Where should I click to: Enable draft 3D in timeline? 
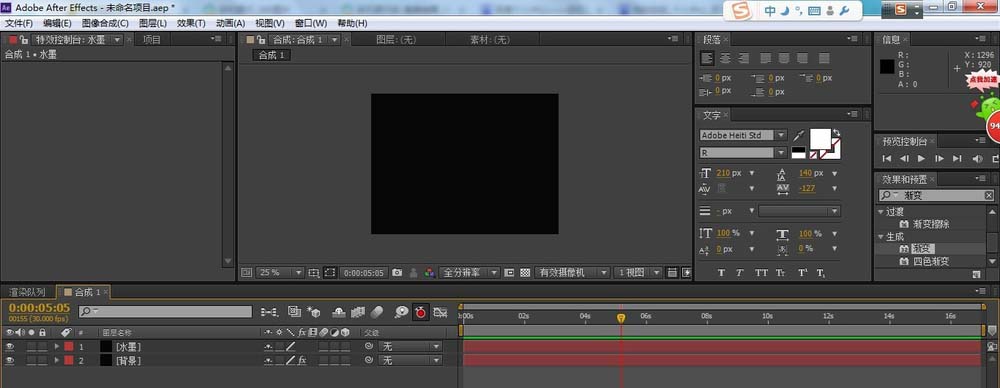[x=313, y=311]
